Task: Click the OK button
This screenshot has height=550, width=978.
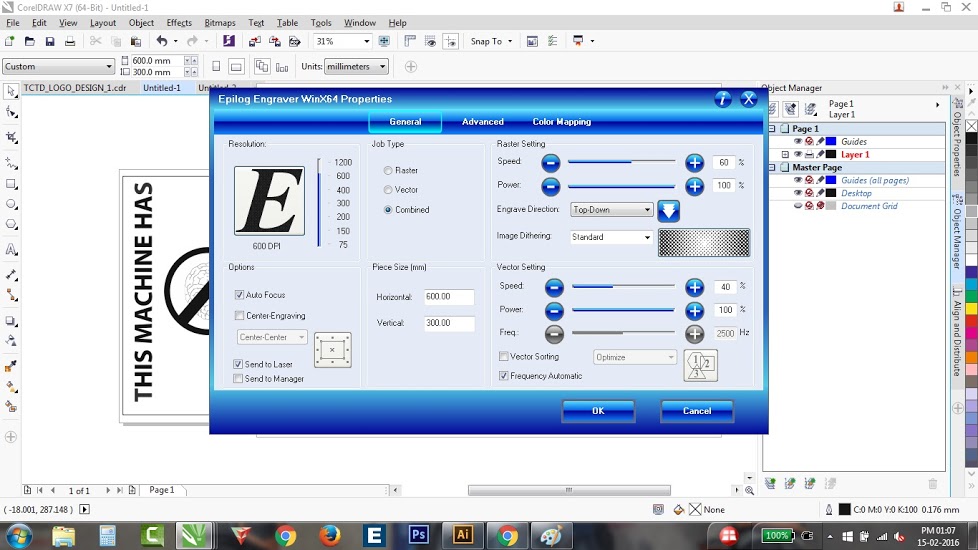Action: coord(598,411)
